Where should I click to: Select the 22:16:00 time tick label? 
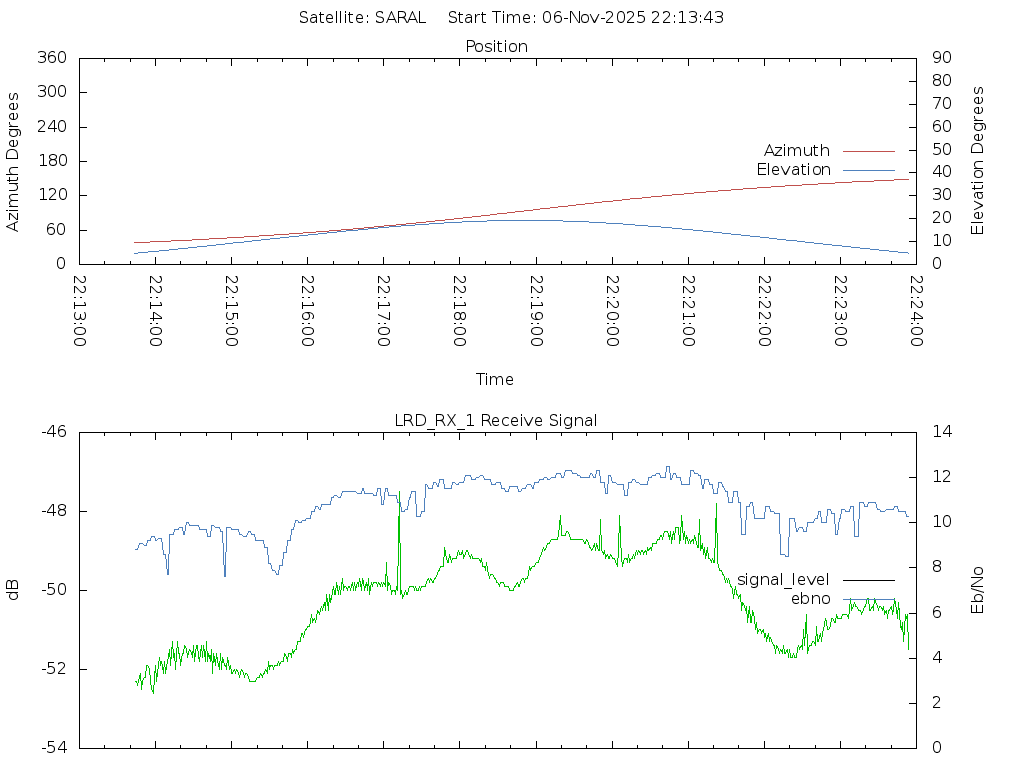click(308, 311)
